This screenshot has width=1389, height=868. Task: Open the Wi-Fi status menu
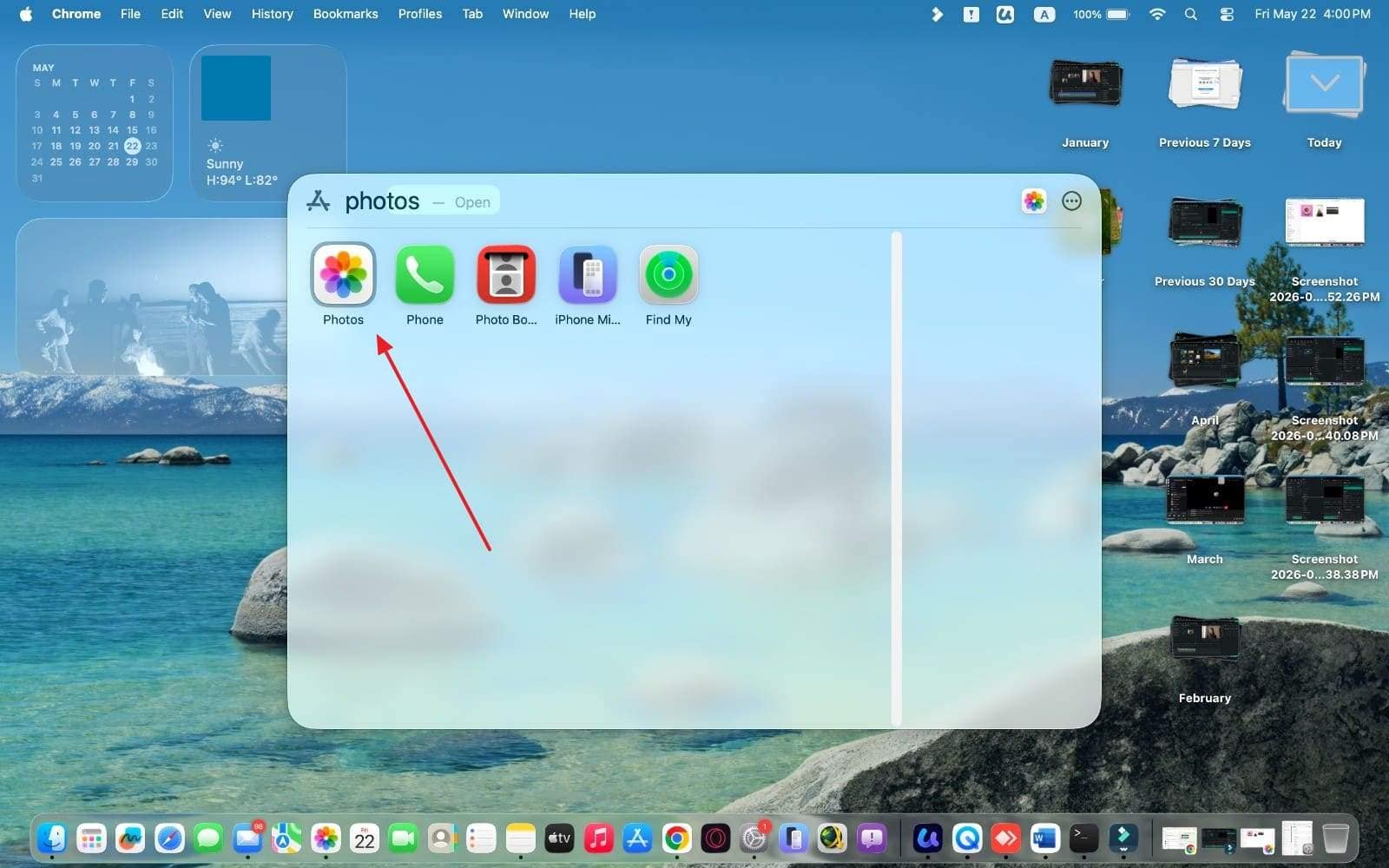(1156, 14)
